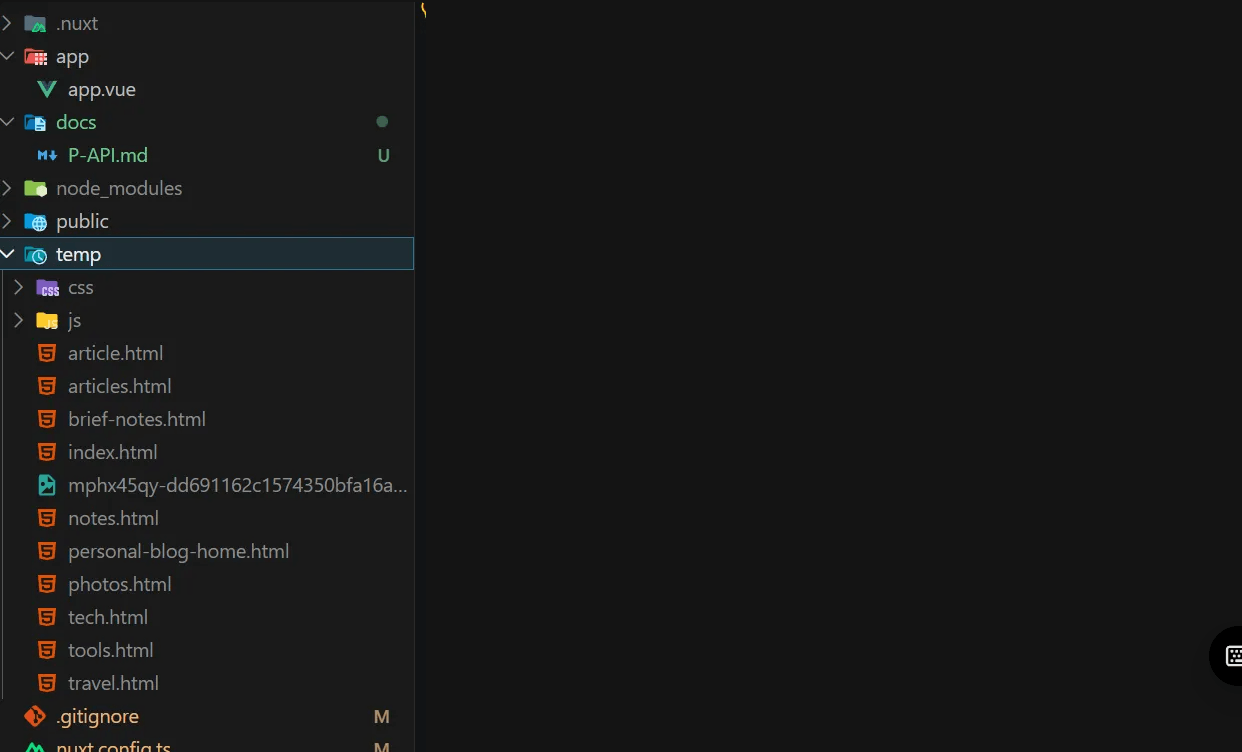The width and height of the screenshot is (1242, 752).
Task: Click the green dot badge on docs
Action: tap(382, 122)
